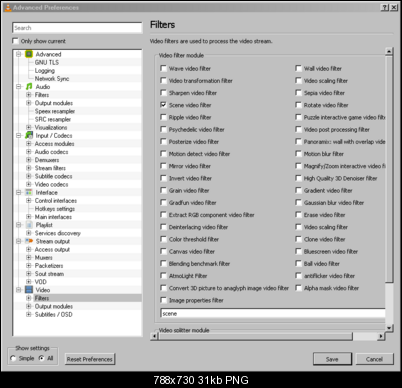402x388 pixels.
Task: Select GNU TLS in the tree
Action: click(47, 62)
